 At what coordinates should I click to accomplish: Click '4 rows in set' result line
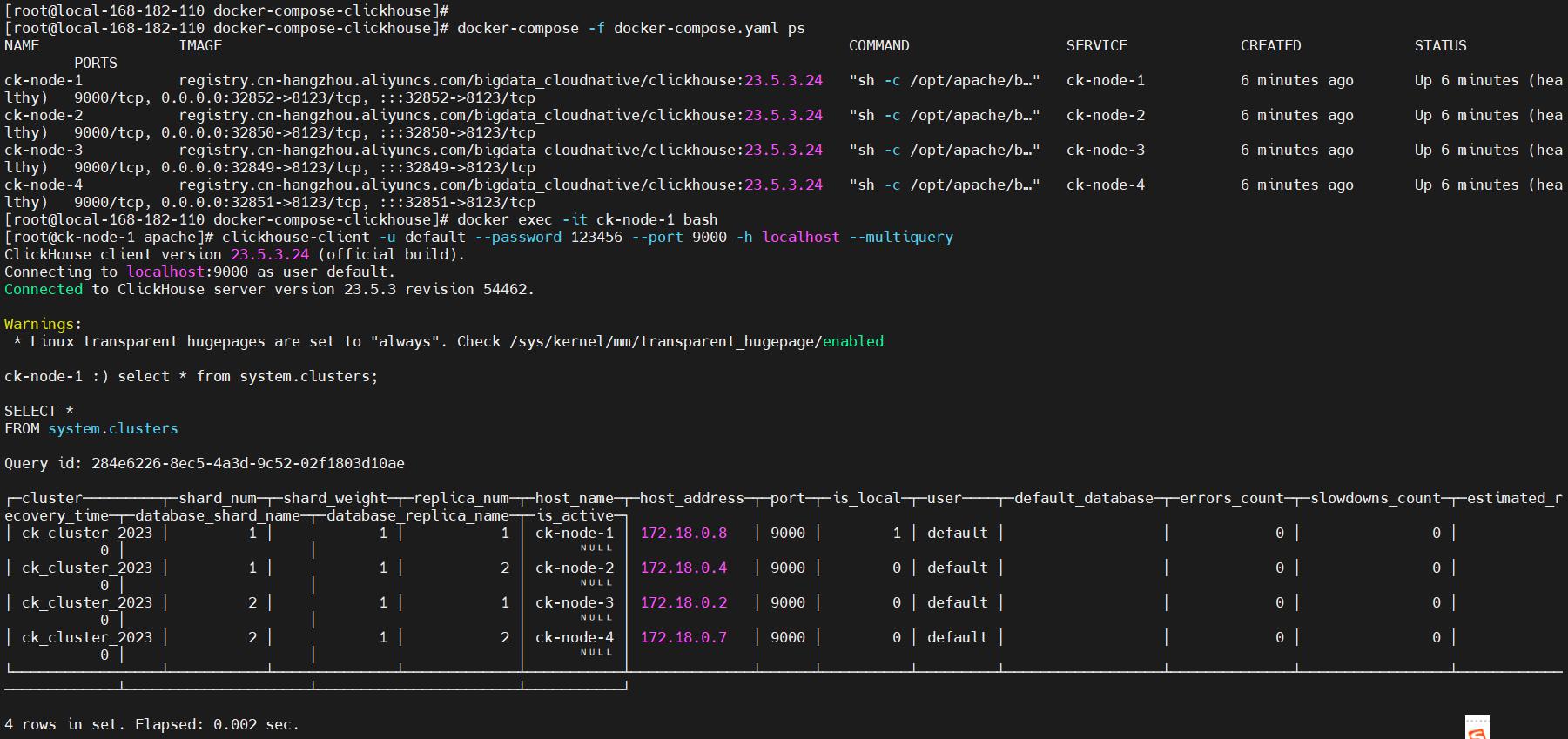[x=151, y=724]
